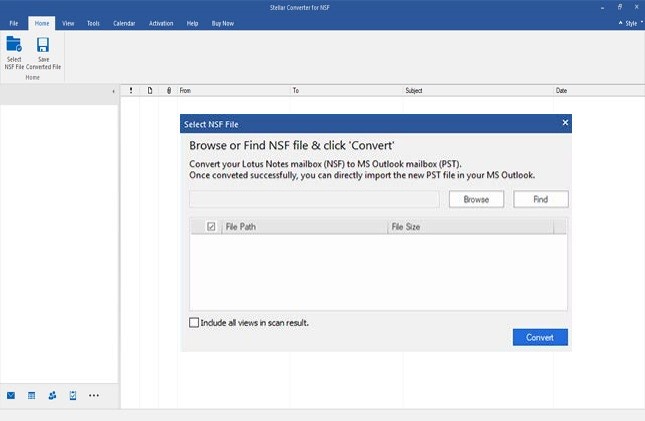Open the Contacts view icon in bottom bar
Image resolution: width=645 pixels, height=421 pixels.
(x=52, y=395)
